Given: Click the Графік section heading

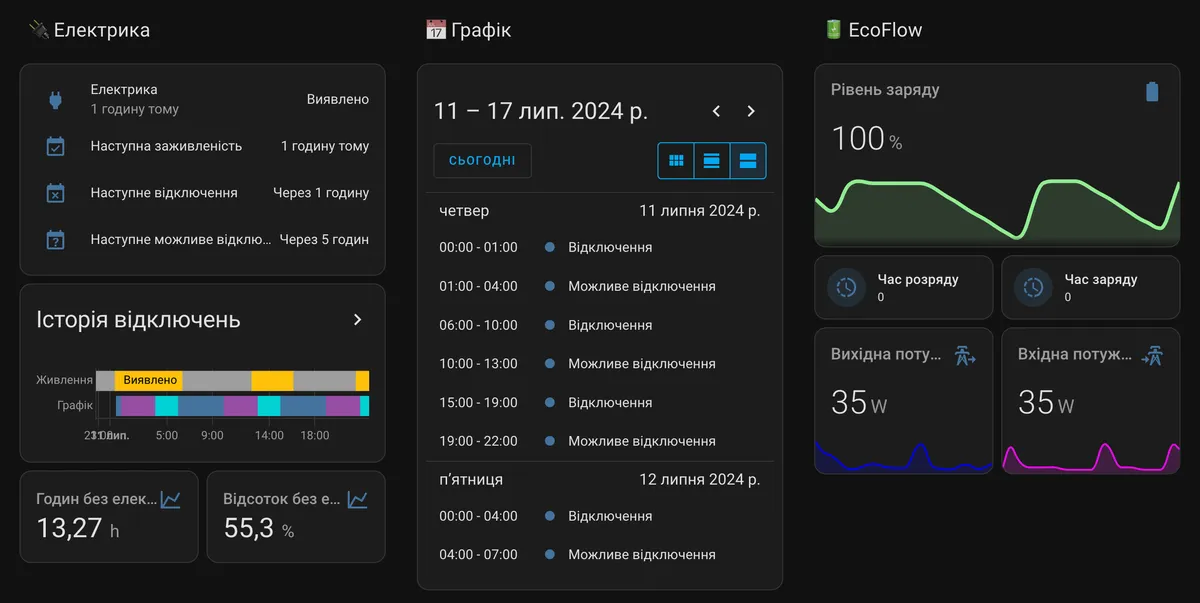Looking at the screenshot, I should (x=469, y=30).
